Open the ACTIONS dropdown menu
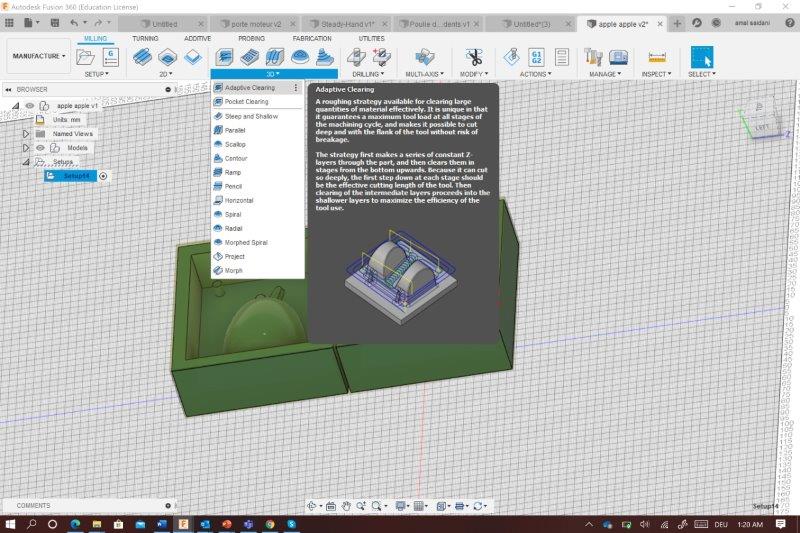Screen dimensions: 800x533 pyautogui.click(x=535, y=74)
